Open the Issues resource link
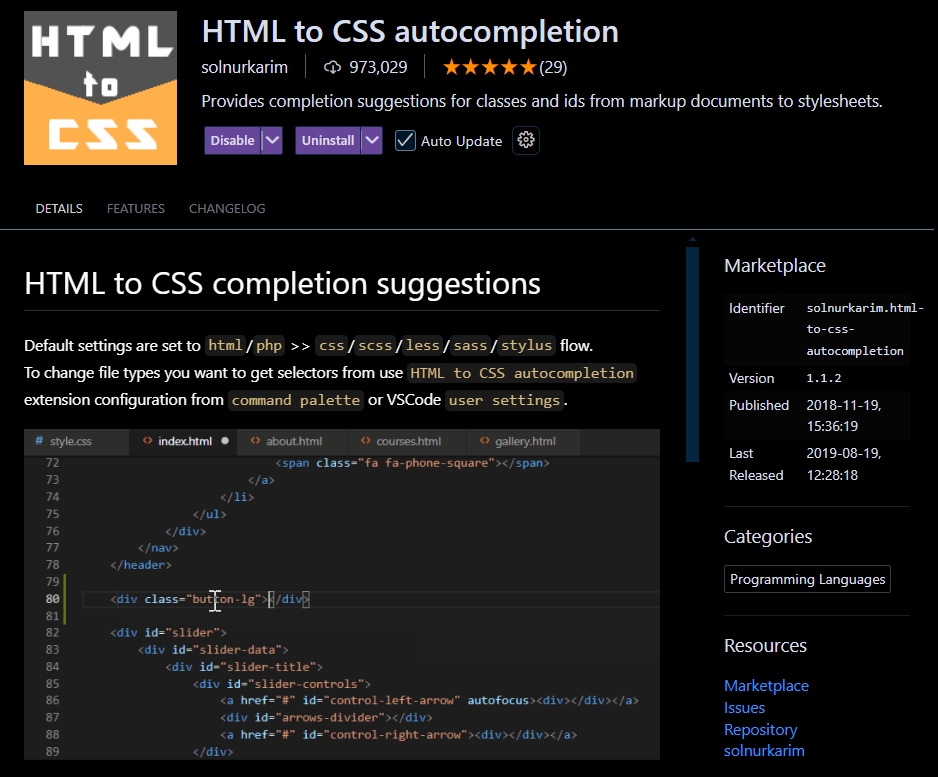Image resolution: width=938 pixels, height=777 pixels. [744, 708]
